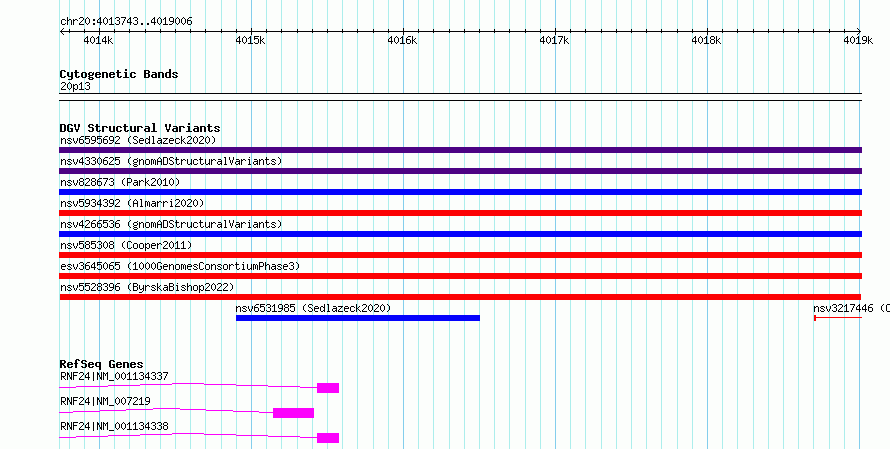Click the Cytogenetic Bands track title
890x449 pixels.
tap(119, 74)
